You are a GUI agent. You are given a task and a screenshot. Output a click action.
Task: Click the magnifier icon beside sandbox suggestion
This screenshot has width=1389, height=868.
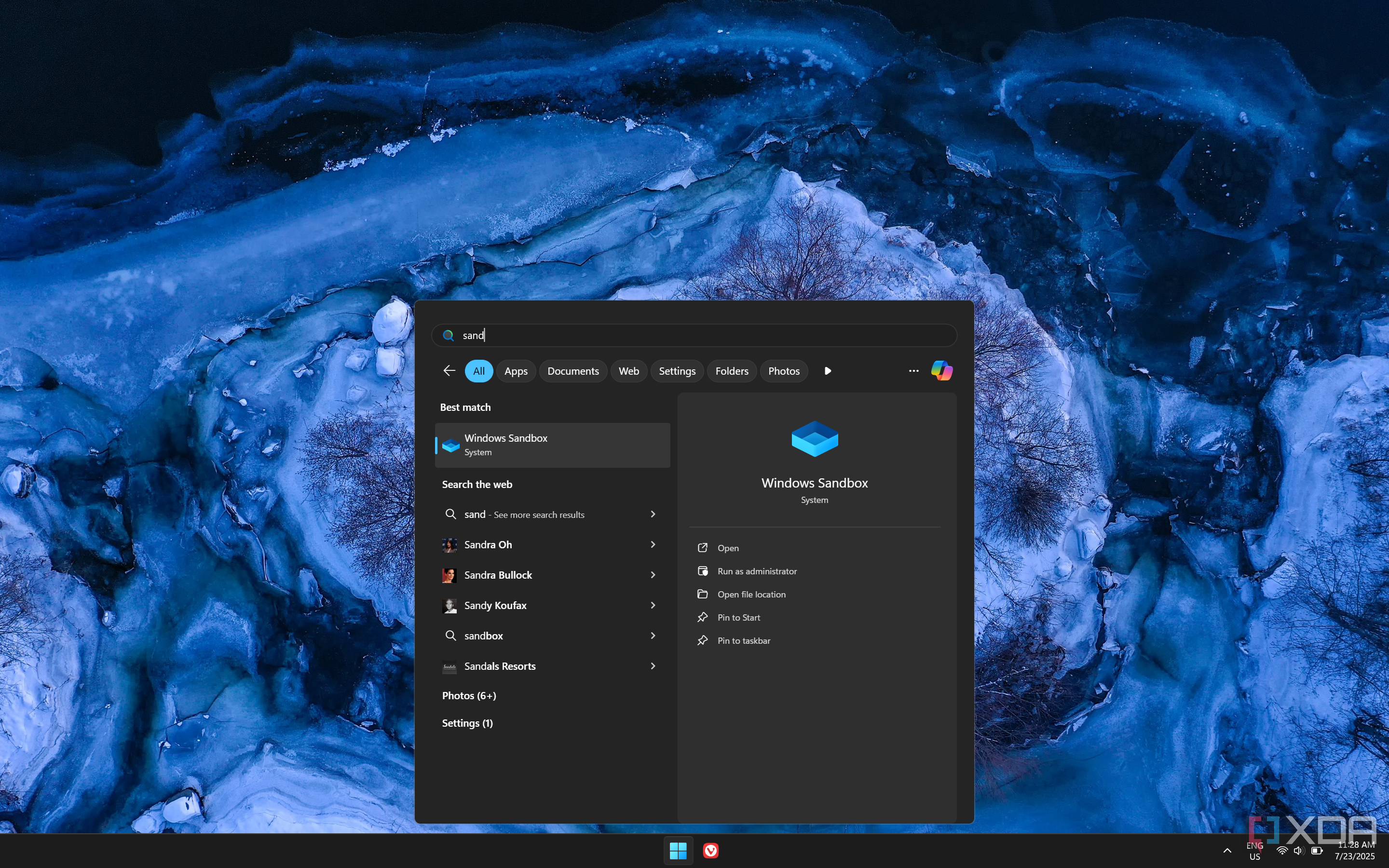[450, 636]
